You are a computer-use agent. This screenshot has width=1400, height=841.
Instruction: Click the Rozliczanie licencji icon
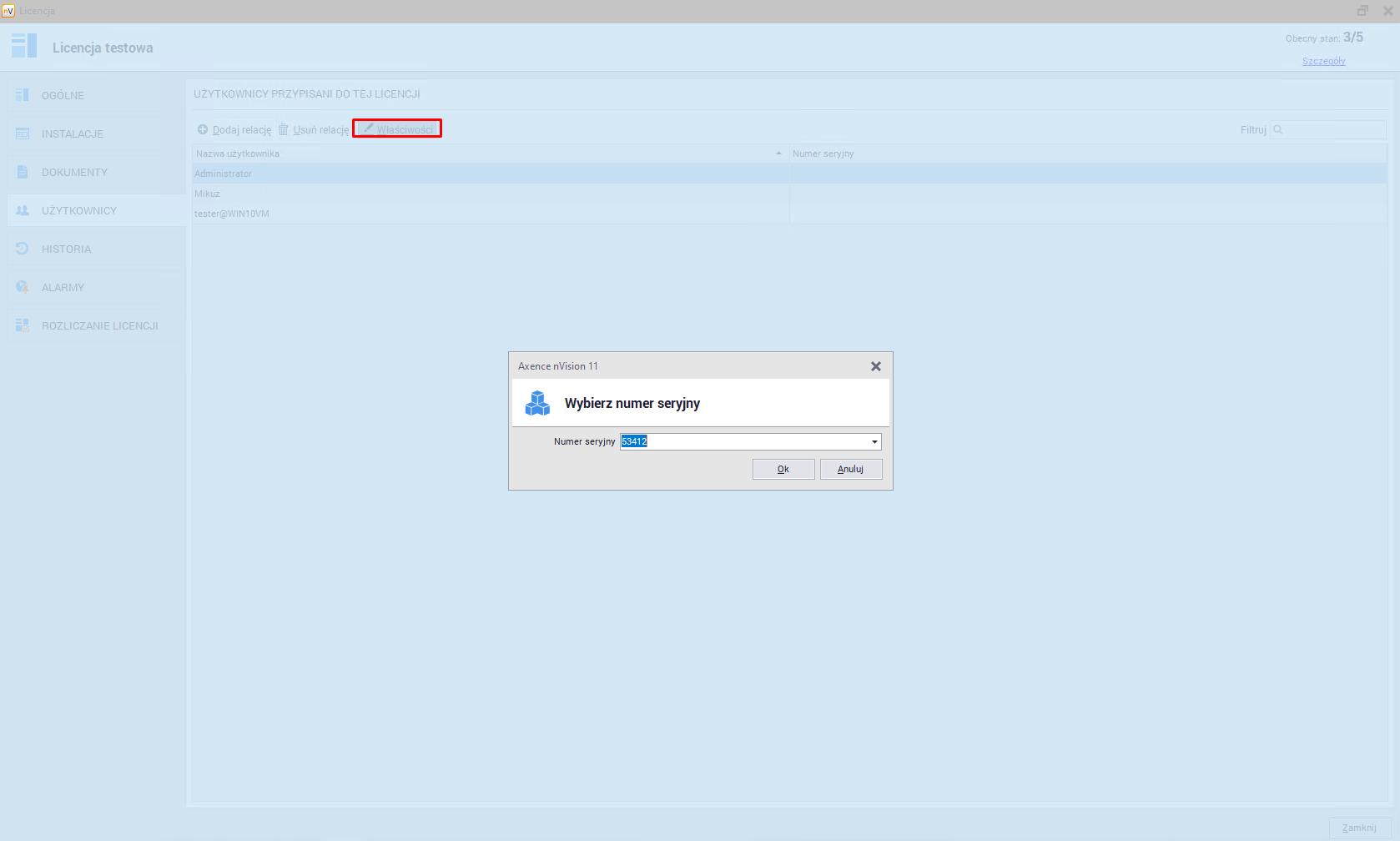coord(23,325)
